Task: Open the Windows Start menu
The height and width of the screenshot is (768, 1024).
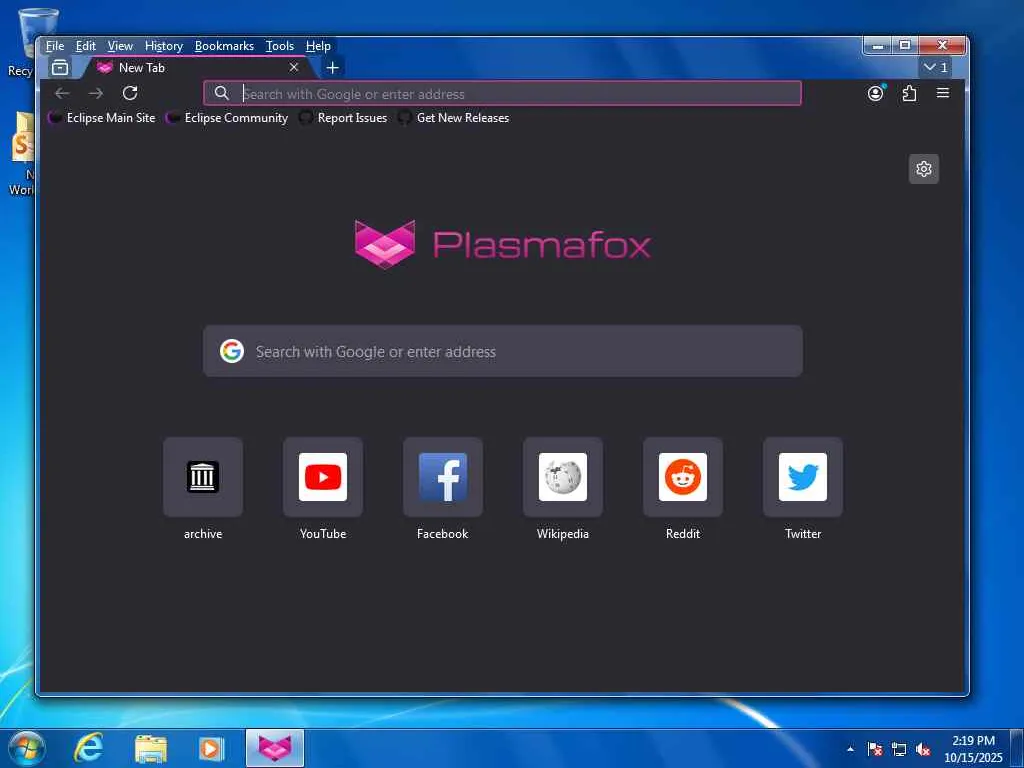Action: (x=26, y=748)
